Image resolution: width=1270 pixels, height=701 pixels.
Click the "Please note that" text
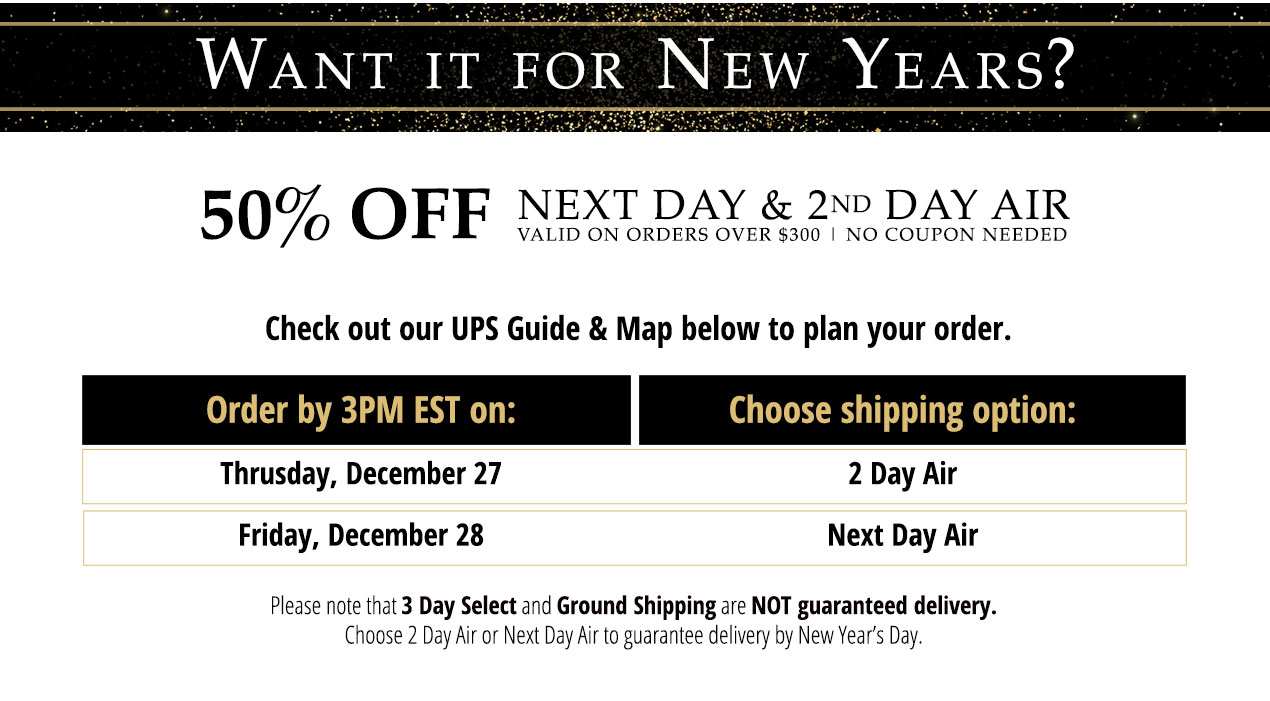[334, 606]
